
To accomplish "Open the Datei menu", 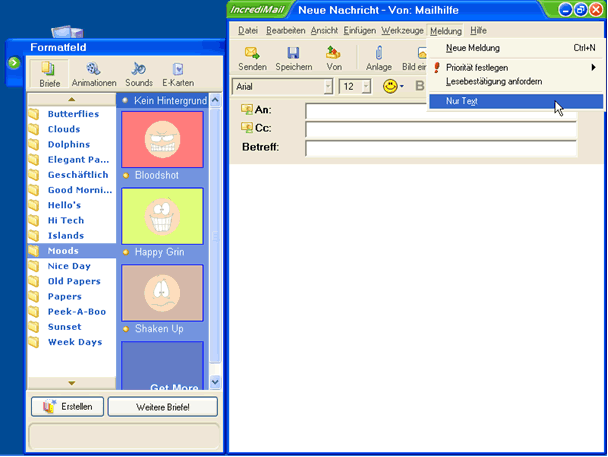I will (247, 30).
